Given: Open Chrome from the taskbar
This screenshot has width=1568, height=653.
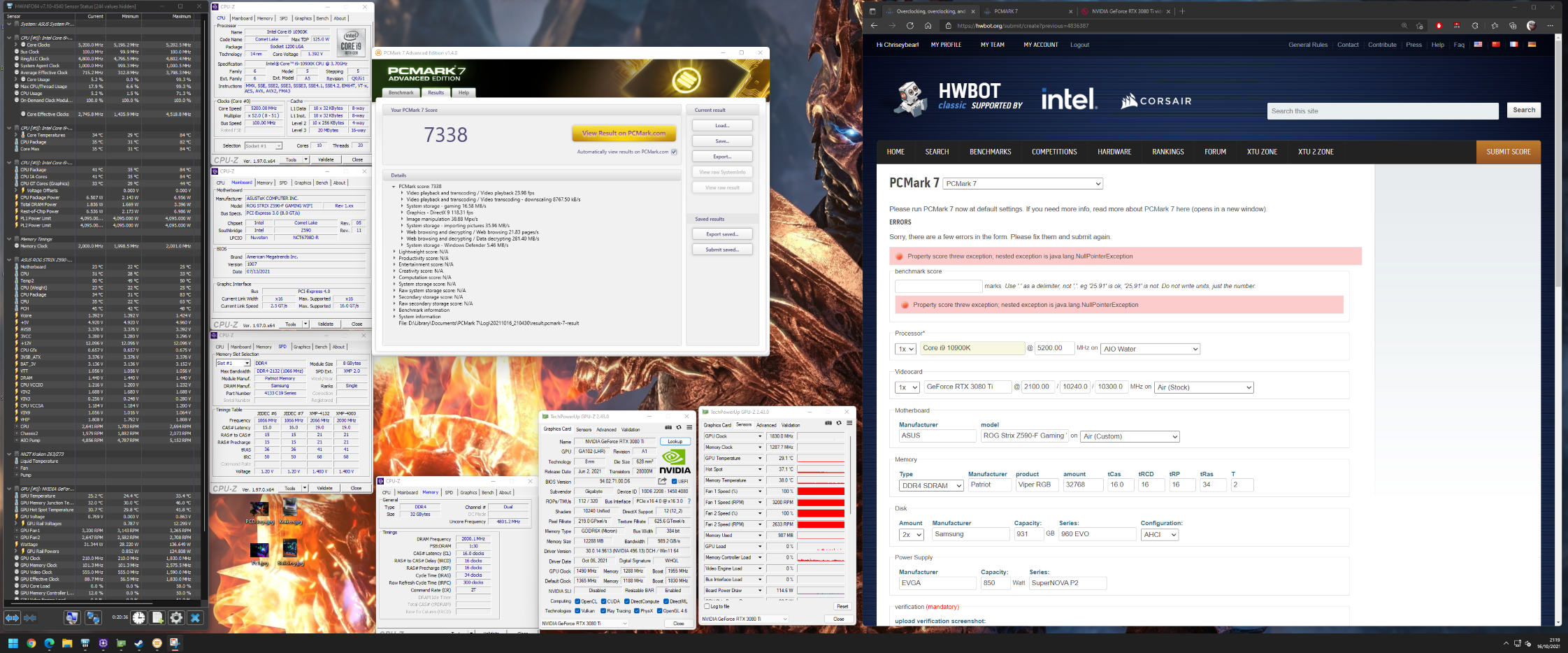Looking at the screenshot, I should pos(31,643).
